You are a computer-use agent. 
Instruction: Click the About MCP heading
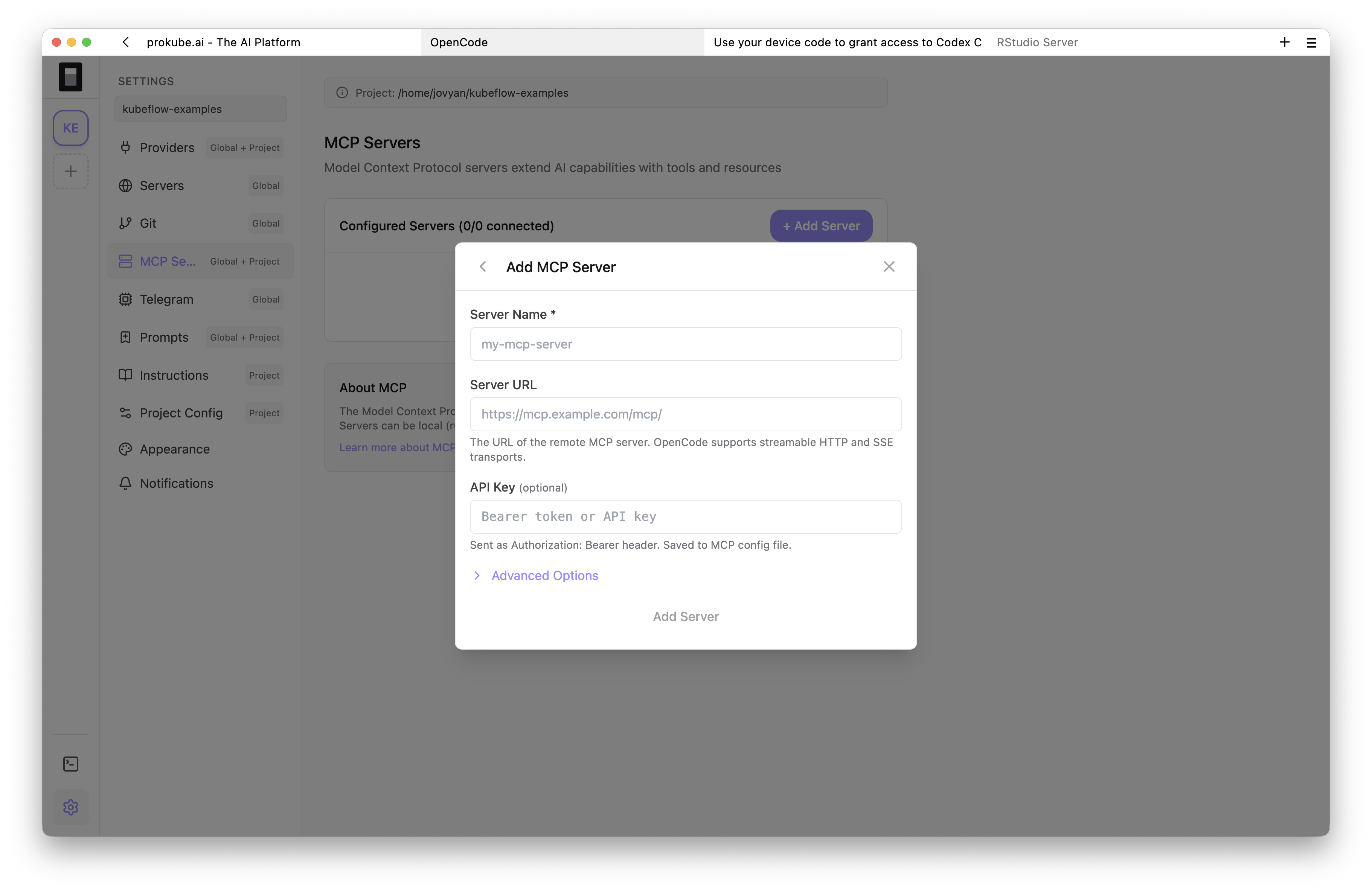(373, 388)
